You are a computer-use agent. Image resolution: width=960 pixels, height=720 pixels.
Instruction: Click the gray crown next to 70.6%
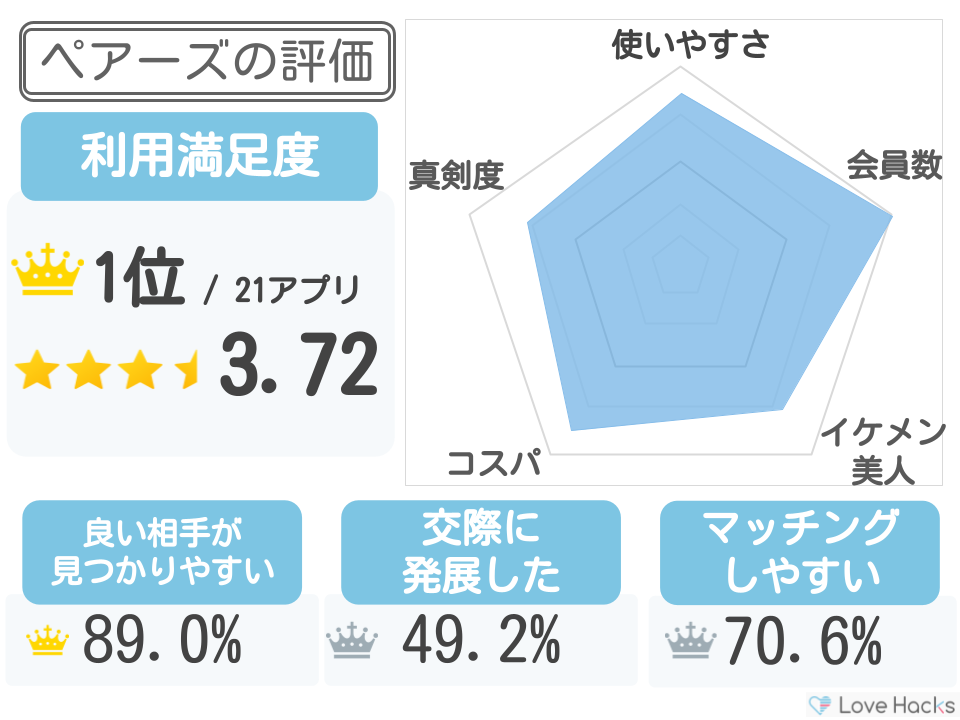pos(686,641)
